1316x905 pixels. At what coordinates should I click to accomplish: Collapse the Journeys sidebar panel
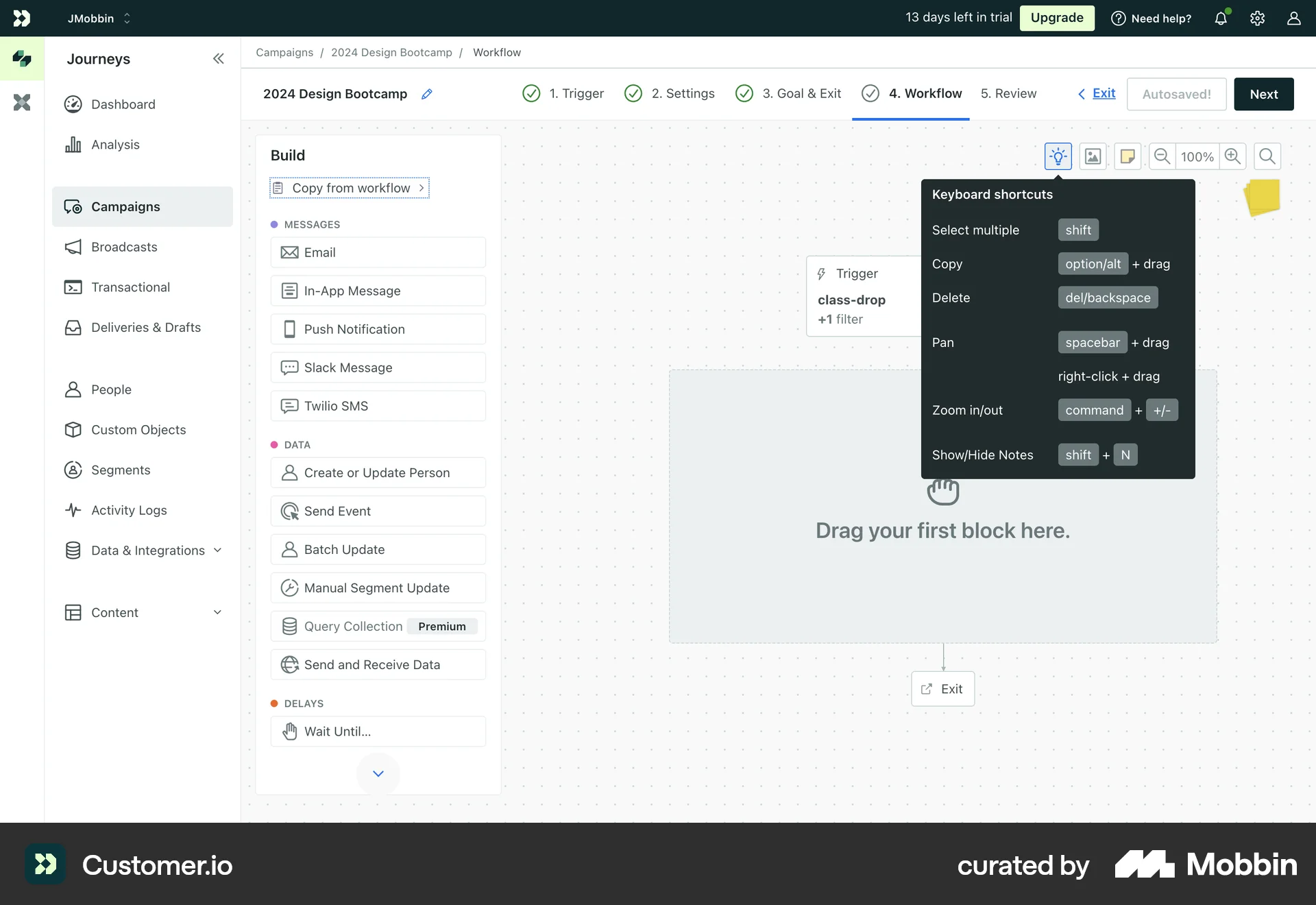click(218, 59)
